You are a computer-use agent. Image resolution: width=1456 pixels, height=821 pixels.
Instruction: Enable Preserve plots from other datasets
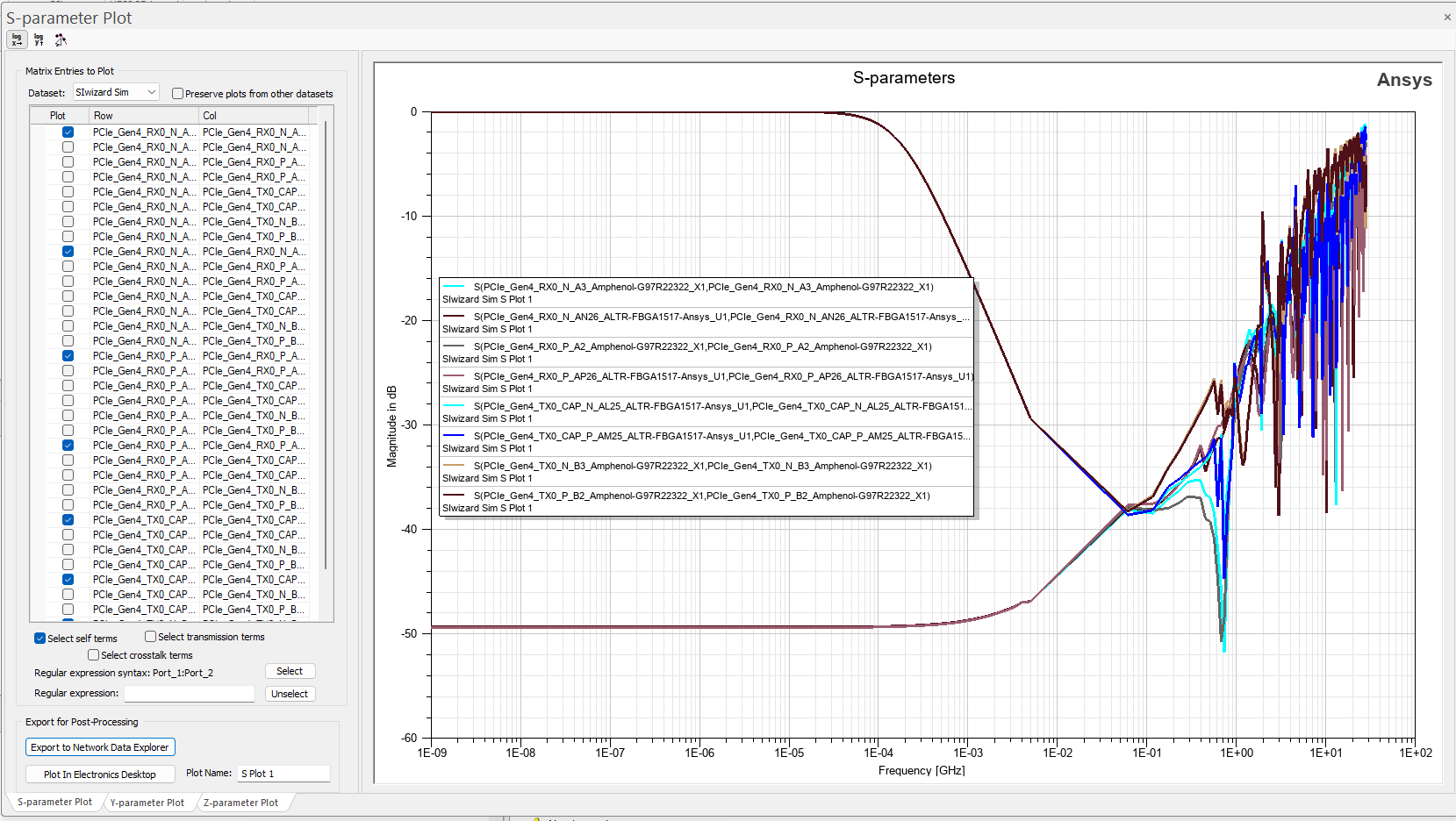pyautogui.click(x=177, y=93)
